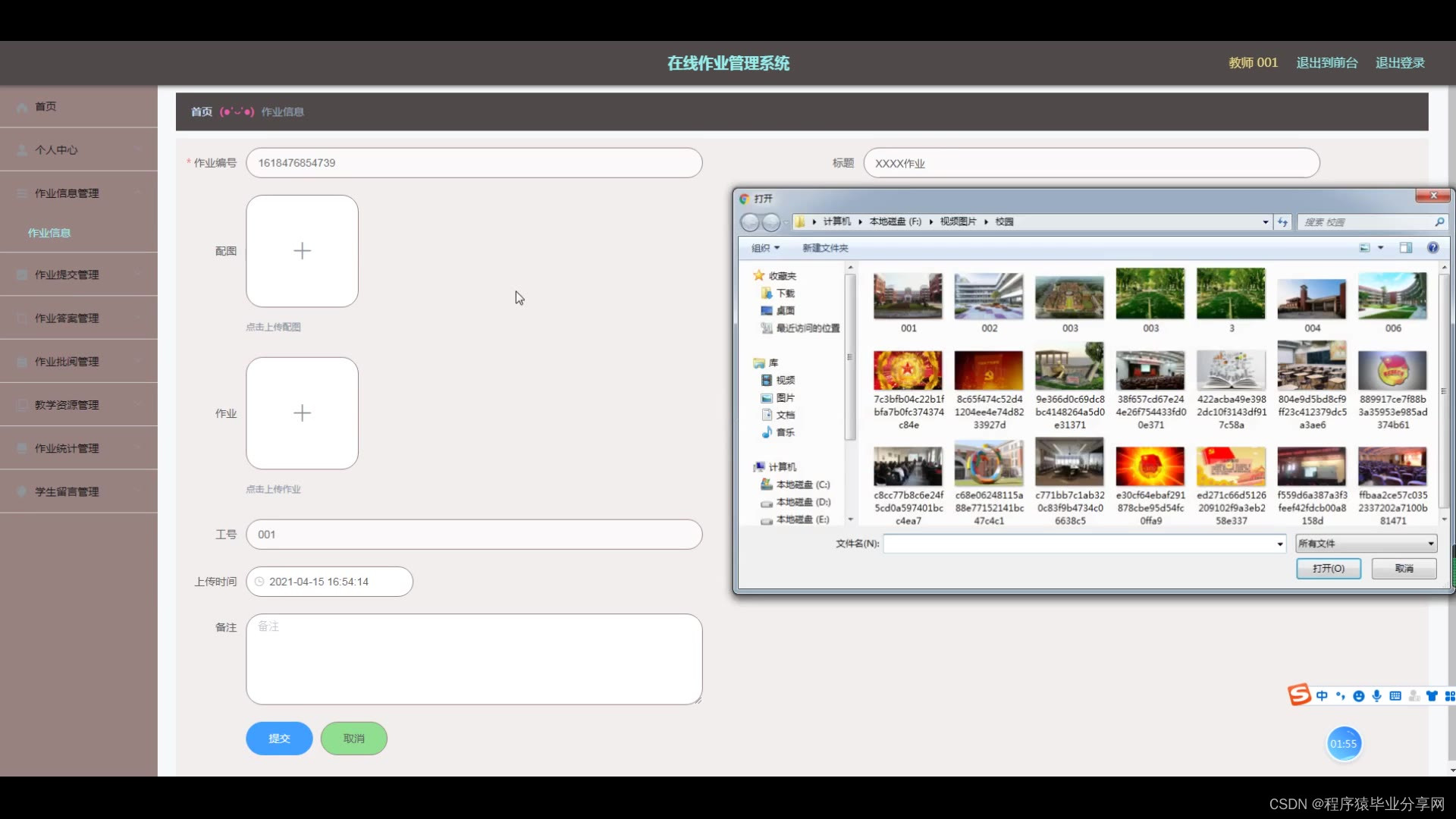
Task: Click the plus icon to upload 作业
Action: [x=302, y=413]
